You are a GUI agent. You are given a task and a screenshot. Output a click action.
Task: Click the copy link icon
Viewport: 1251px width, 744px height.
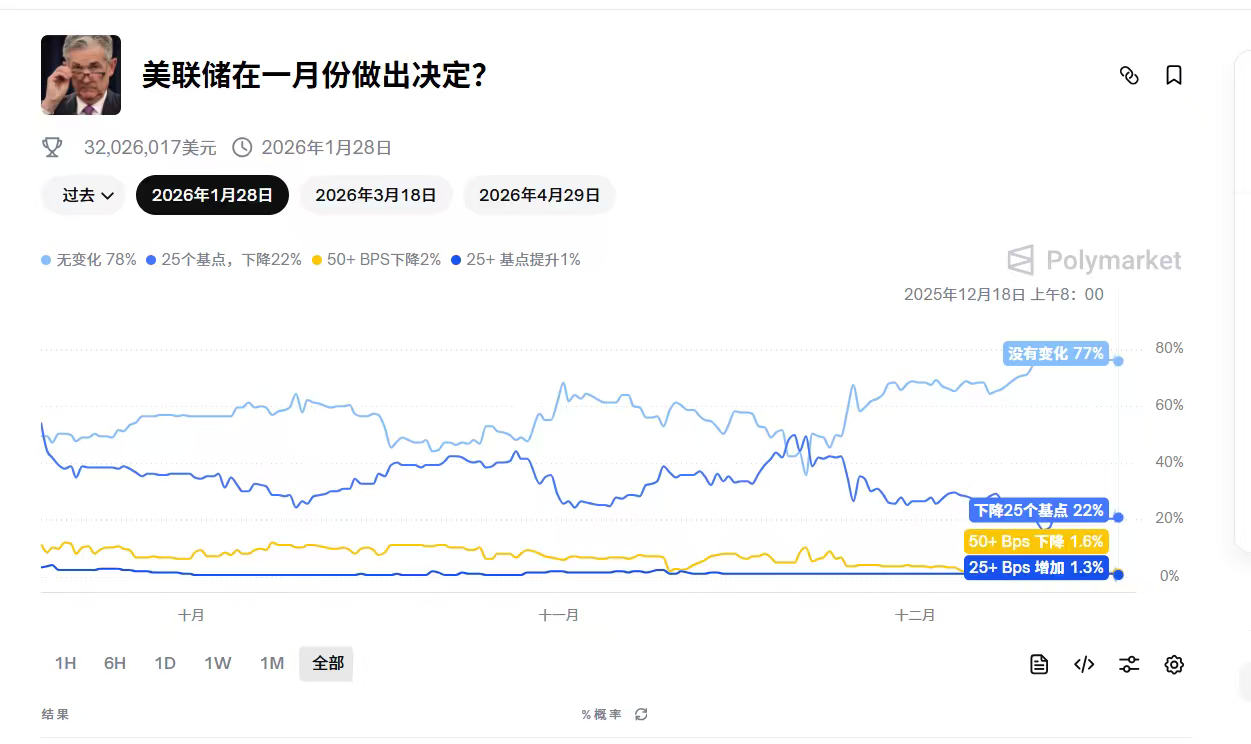(1129, 75)
